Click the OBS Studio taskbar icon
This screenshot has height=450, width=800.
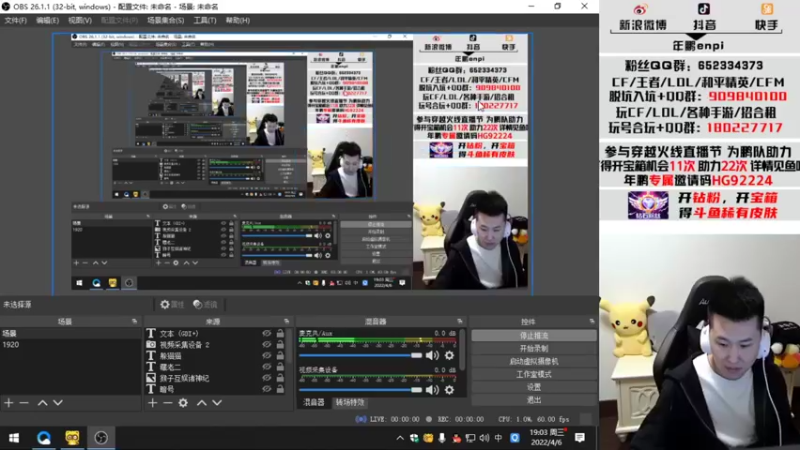click(x=101, y=438)
